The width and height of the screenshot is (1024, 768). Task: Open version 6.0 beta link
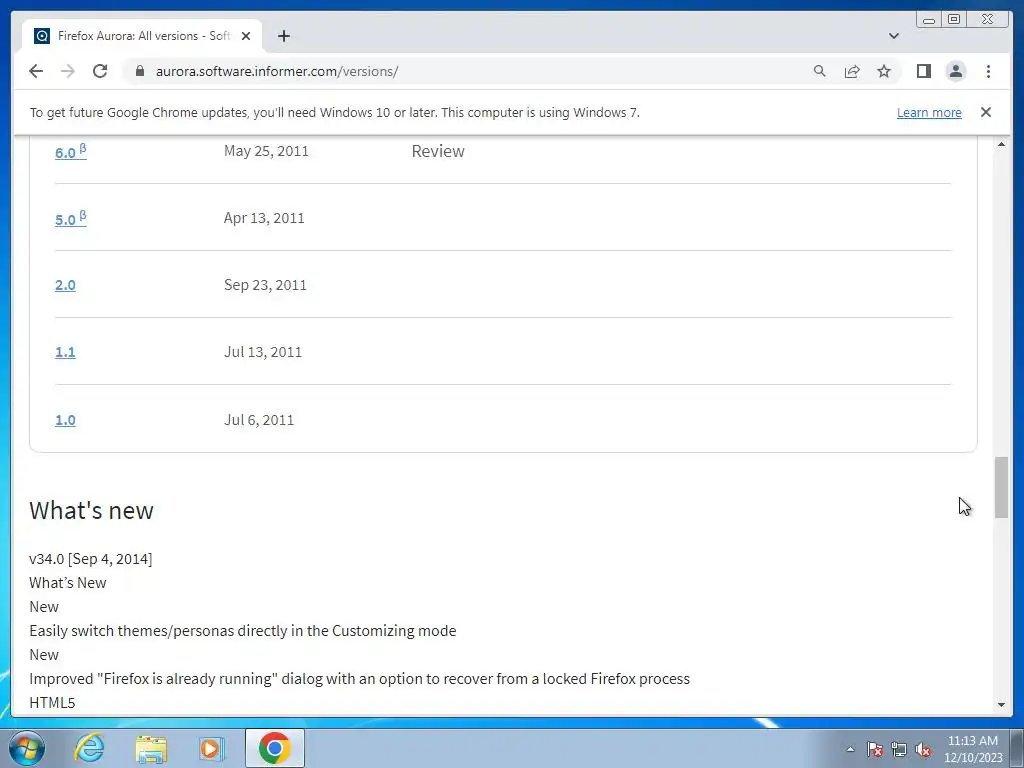(71, 152)
